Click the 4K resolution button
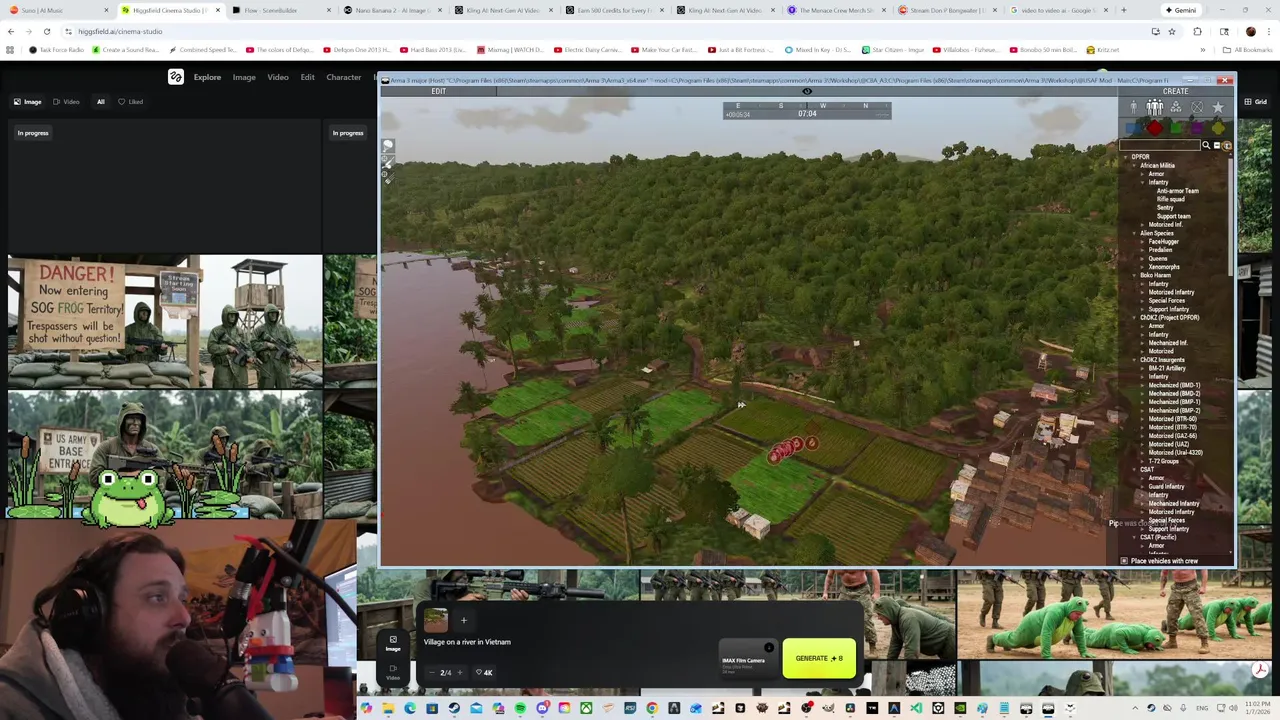The width and height of the screenshot is (1280, 720). point(484,673)
